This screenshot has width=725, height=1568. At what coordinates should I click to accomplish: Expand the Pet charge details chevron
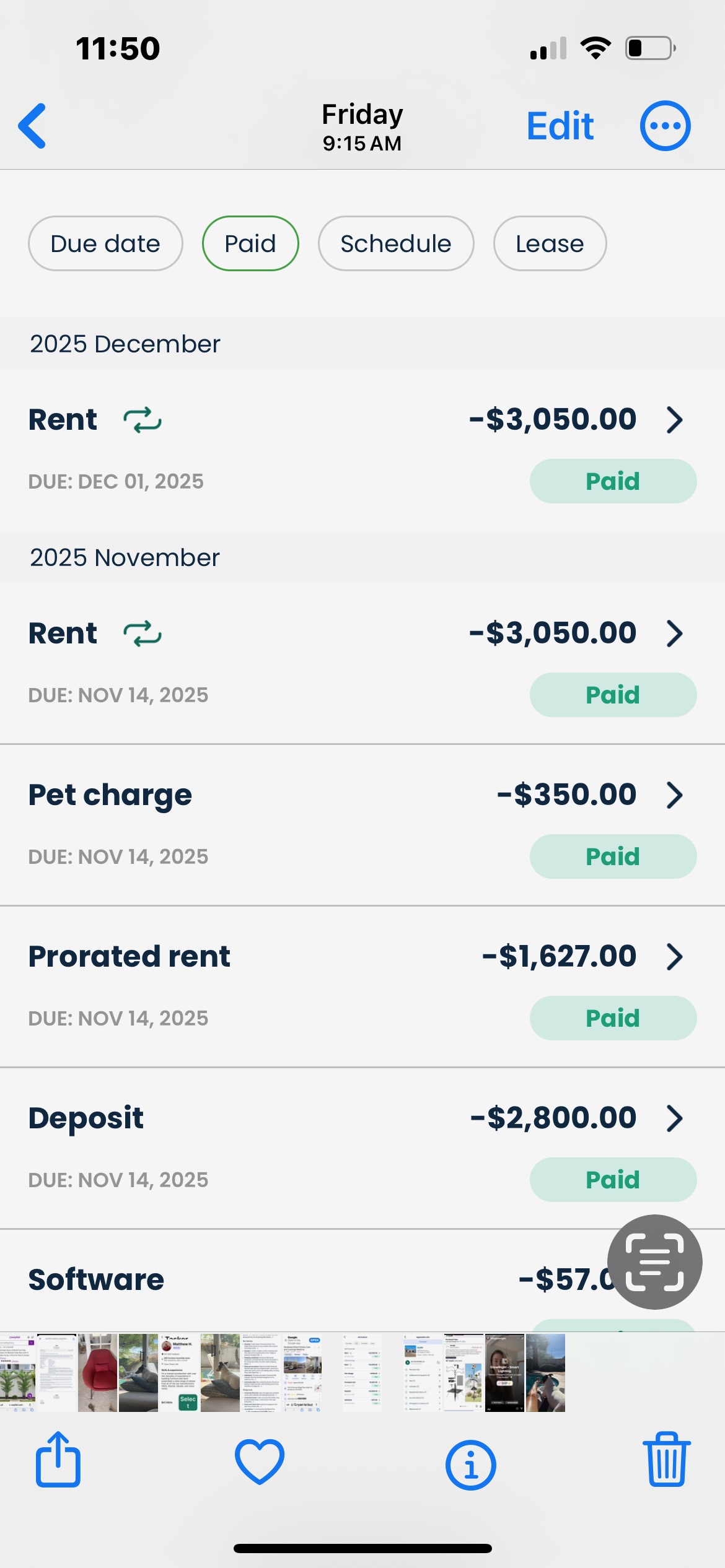[x=674, y=795]
